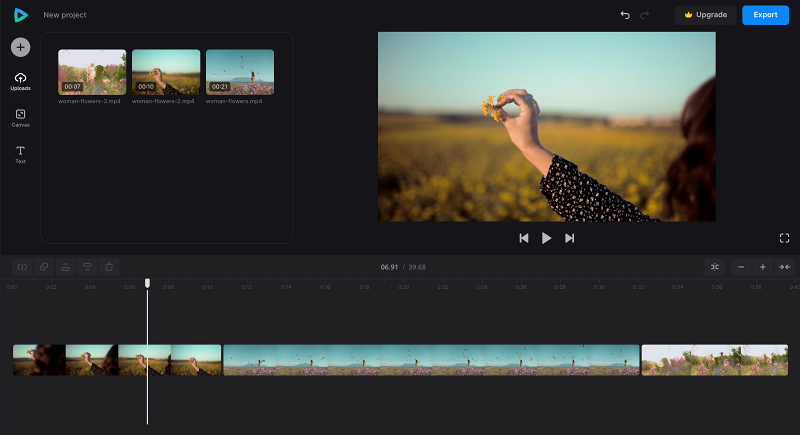Click the duplicate clip icon
The width and height of the screenshot is (800, 435).
point(44,267)
